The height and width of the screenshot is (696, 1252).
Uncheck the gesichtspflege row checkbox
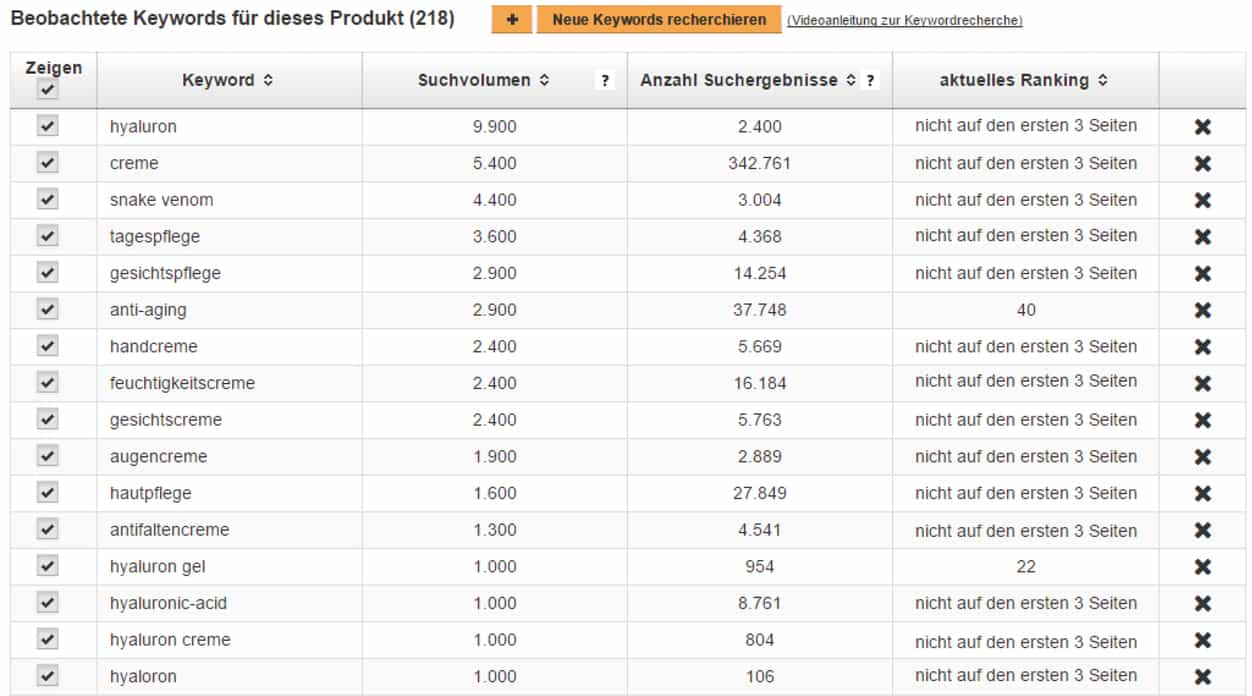[47, 273]
